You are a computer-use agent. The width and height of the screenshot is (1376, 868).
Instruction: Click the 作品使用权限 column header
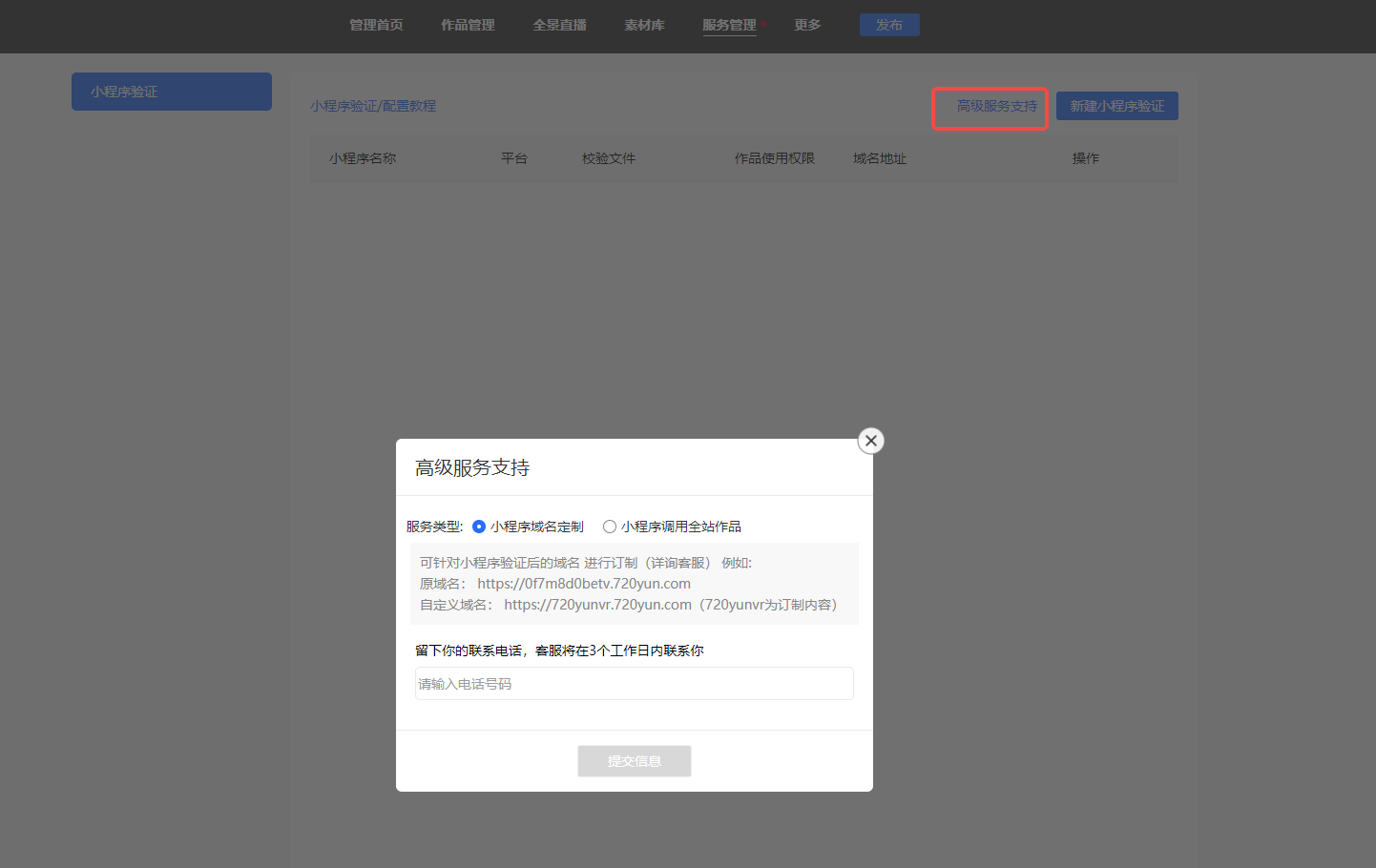(x=774, y=158)
